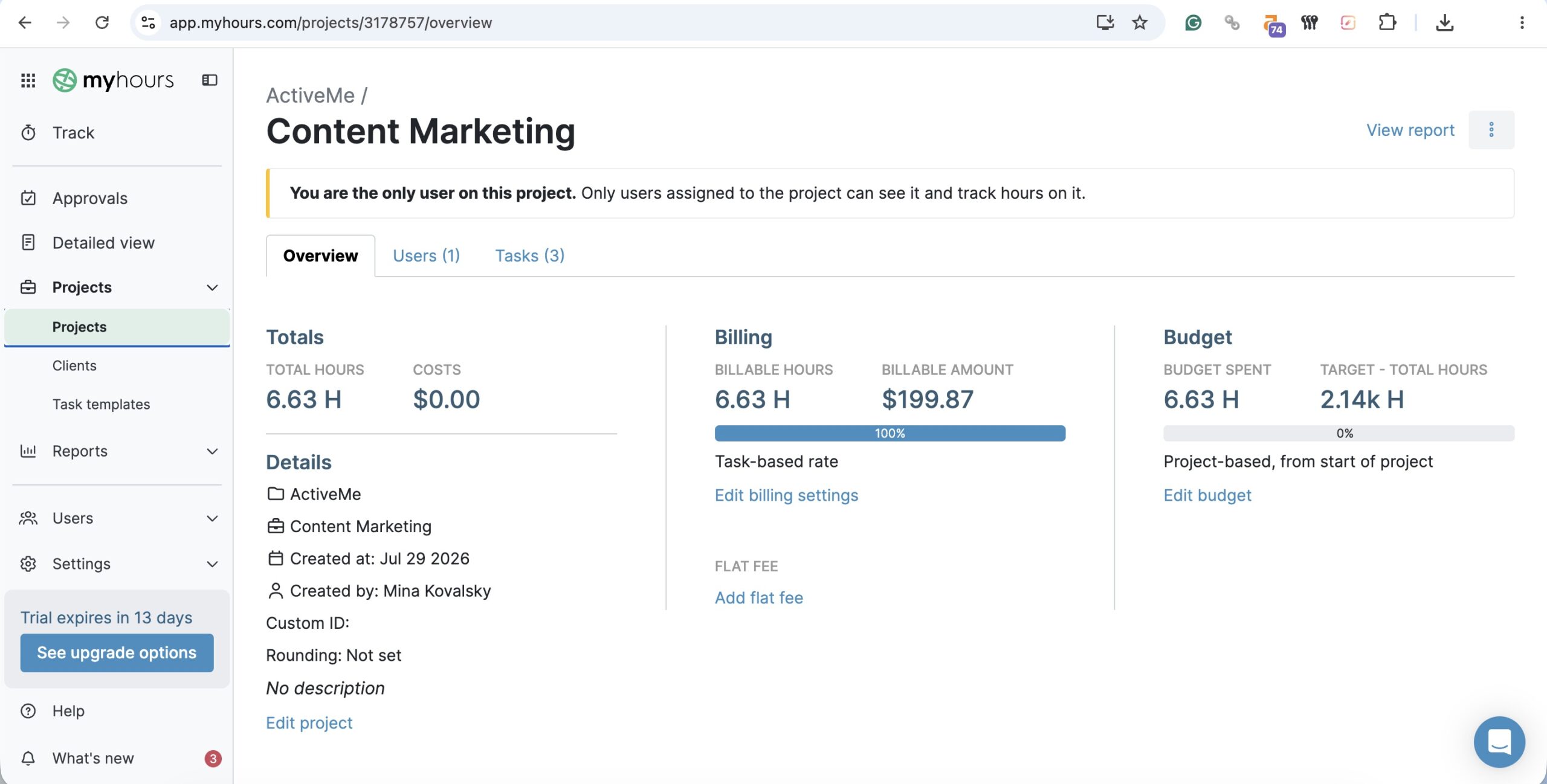Click the myhours logo
The width and height of the screenshot is (1547, 784).
pos(113,80)
